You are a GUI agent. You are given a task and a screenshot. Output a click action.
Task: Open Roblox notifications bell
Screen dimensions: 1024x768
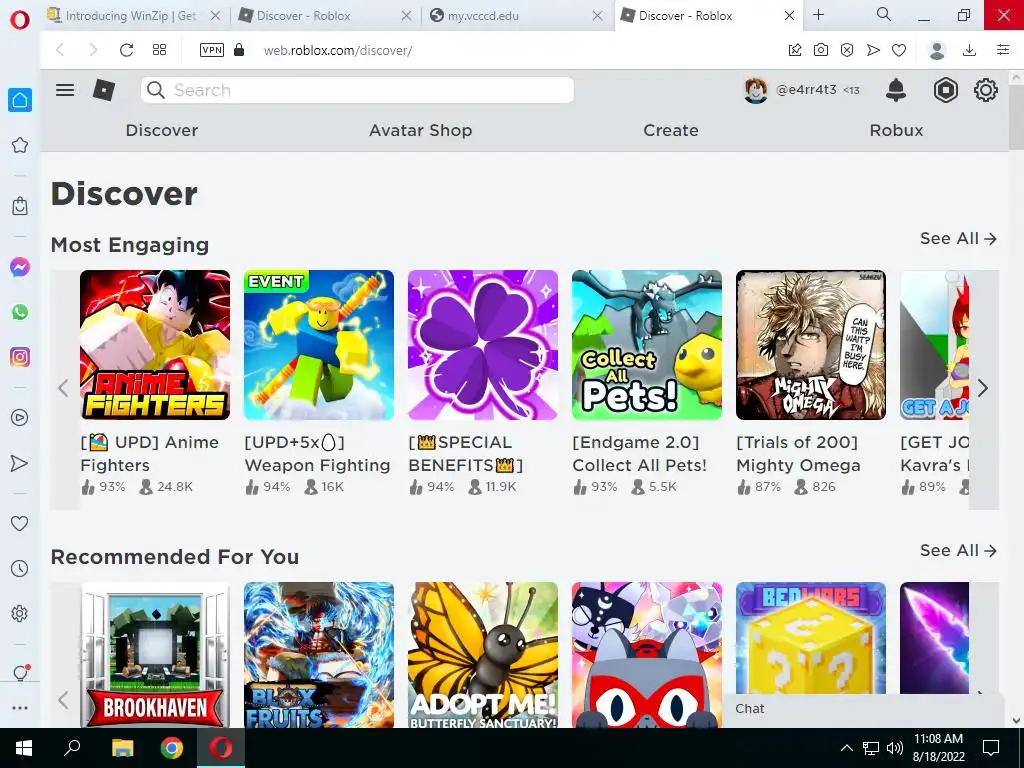tap(895, 90)
